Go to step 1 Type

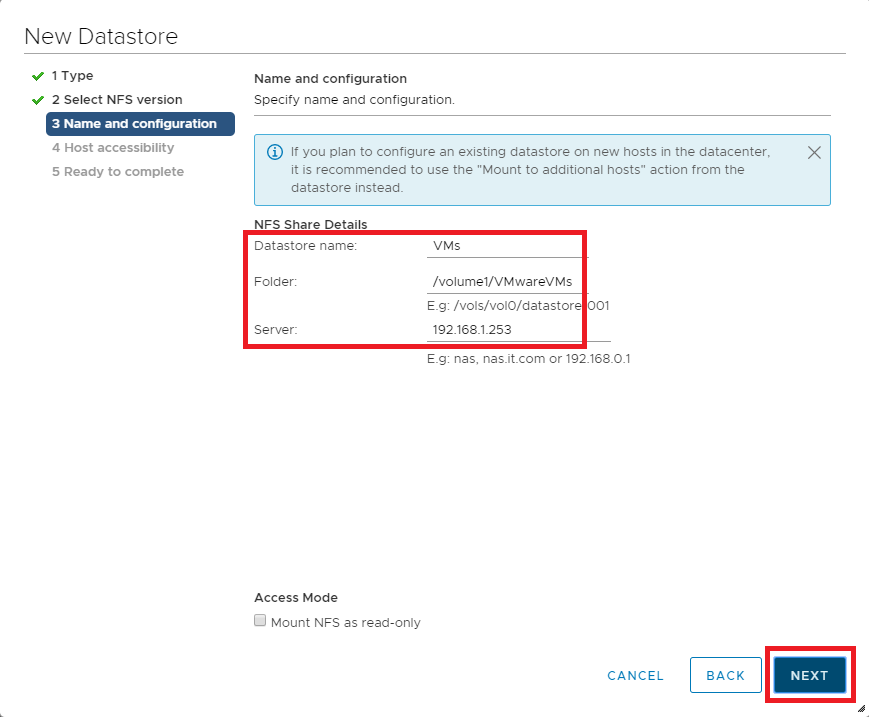click(x=72, y=76)
